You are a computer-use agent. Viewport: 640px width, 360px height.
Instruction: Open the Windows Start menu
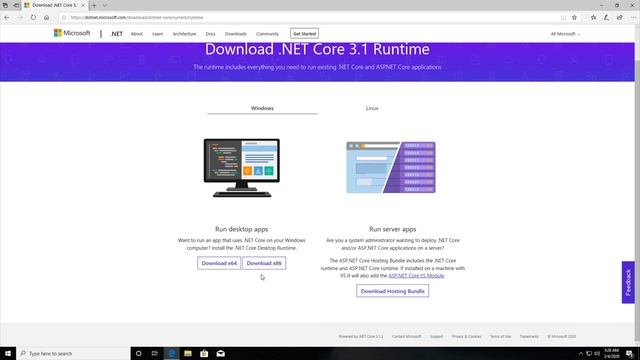tap(8, 353)
